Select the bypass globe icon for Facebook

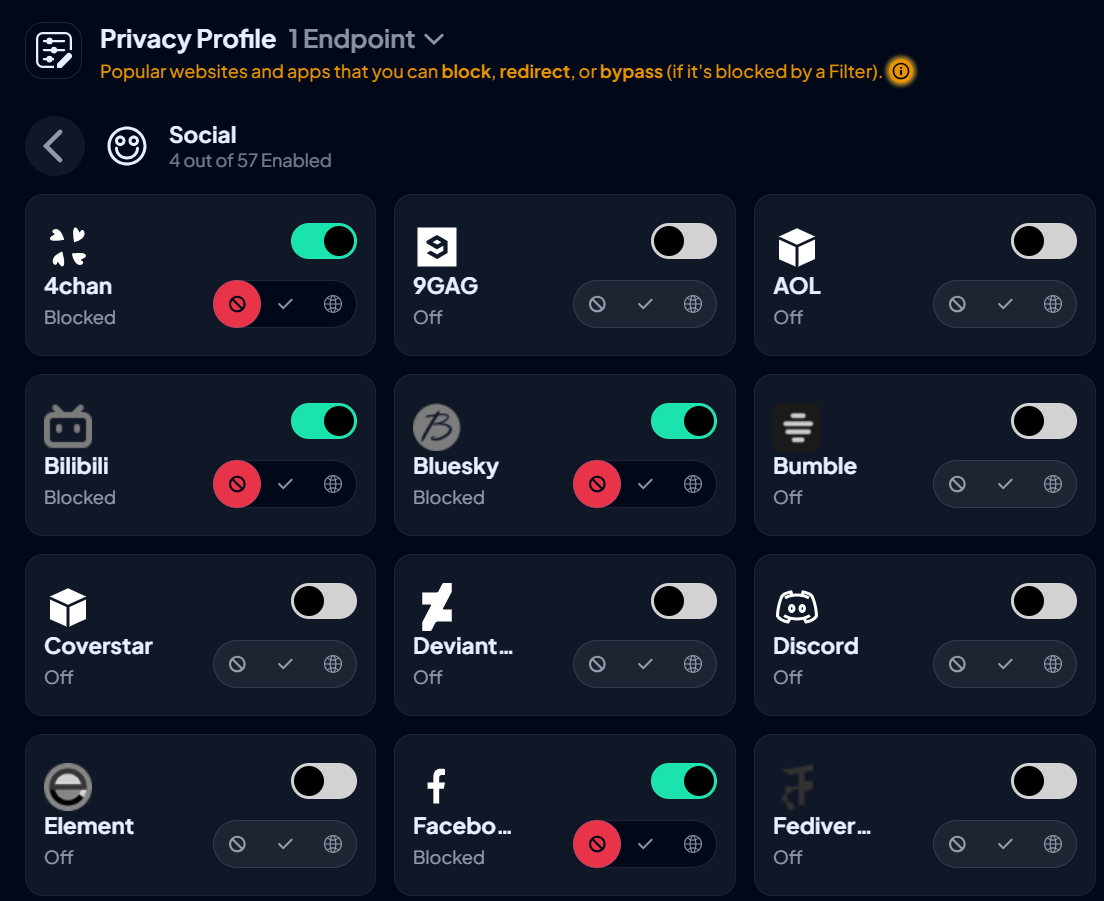point(693,843)
